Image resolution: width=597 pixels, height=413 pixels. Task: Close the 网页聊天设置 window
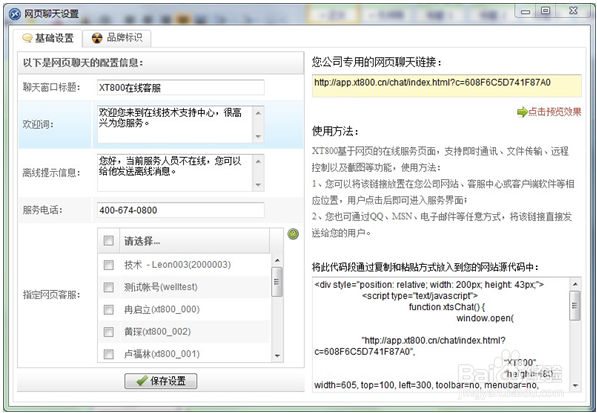[x=573, y=11]
